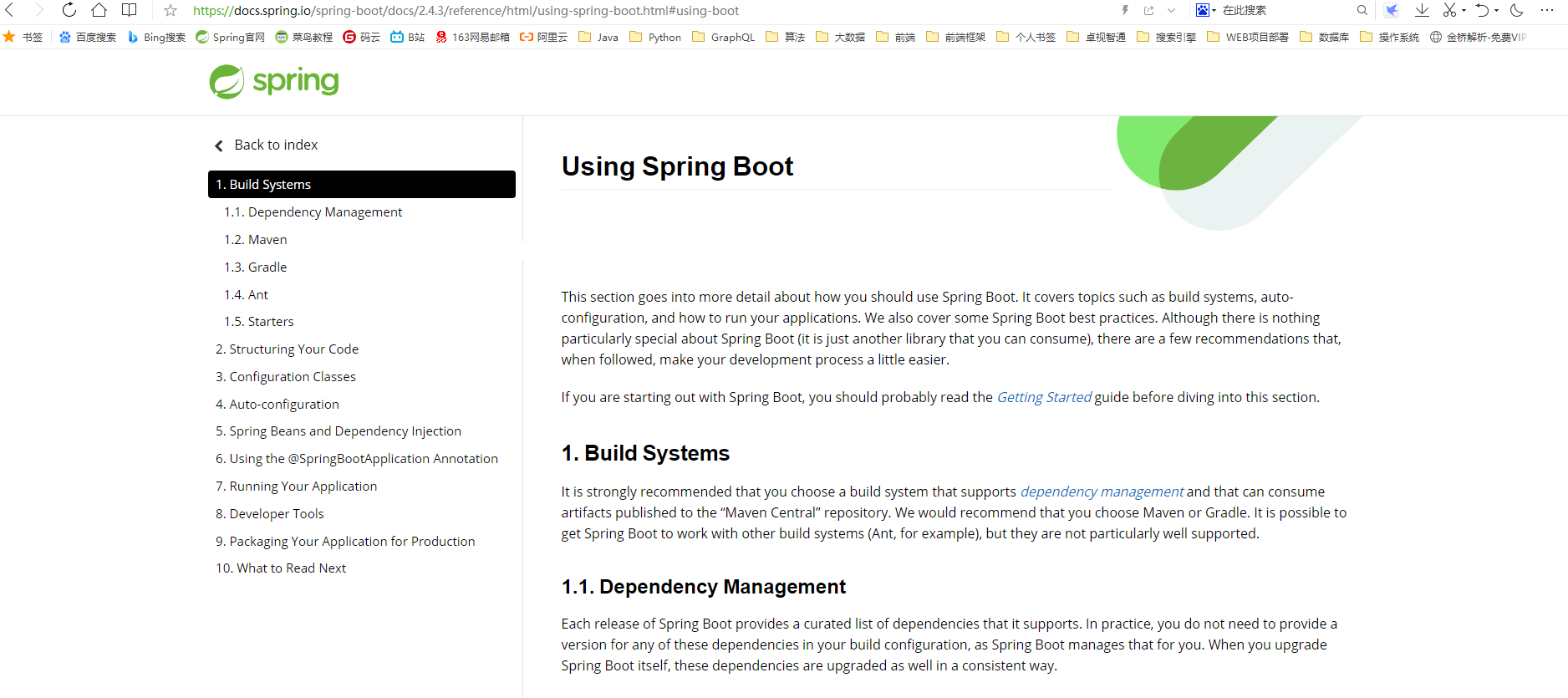1568x698 pixels.
Task: Open the three-dot browser menu
Action: (1547, 10)
